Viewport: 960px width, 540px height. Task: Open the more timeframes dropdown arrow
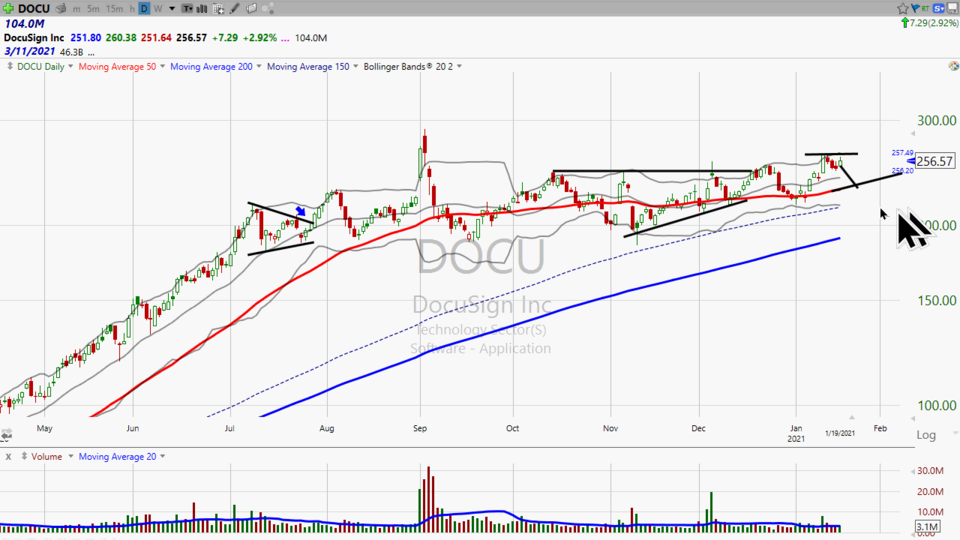click(x=172, y=9)
